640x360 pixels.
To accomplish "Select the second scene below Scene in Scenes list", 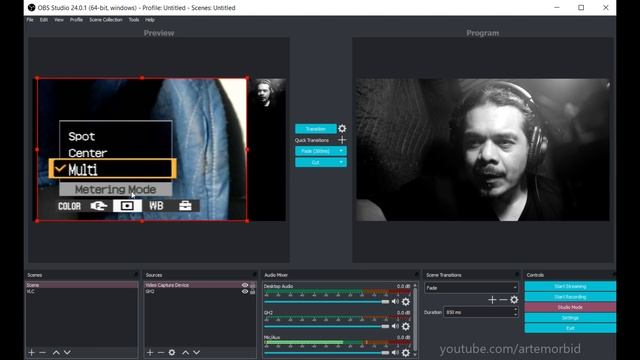I will (x=82, y=291).
